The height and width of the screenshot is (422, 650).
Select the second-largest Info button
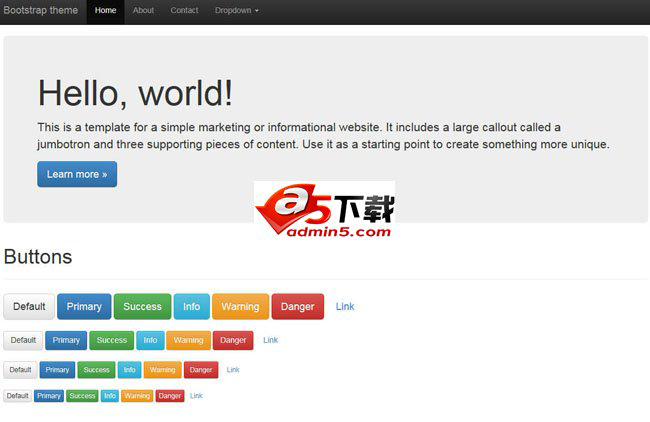(x=150, y=340)
